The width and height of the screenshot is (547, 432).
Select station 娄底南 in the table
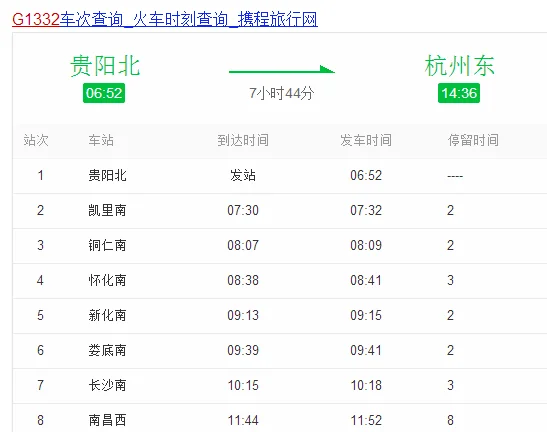coord(107,350)
